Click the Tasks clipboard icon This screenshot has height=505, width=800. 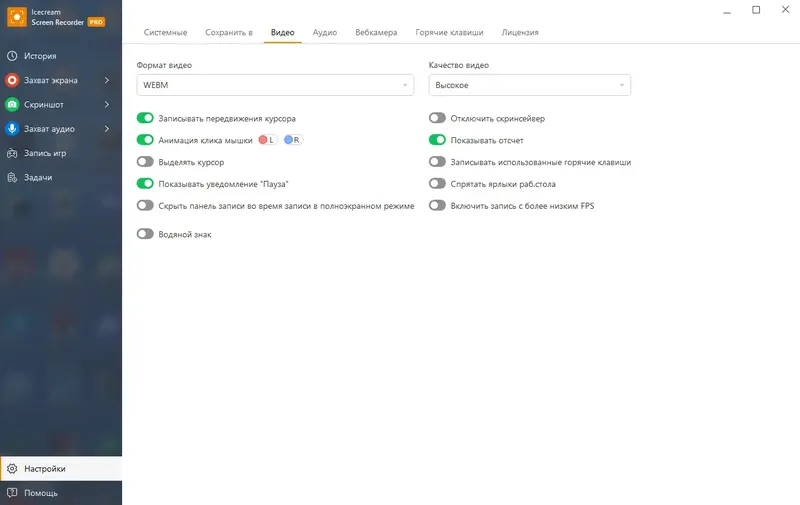click(12, 177)
